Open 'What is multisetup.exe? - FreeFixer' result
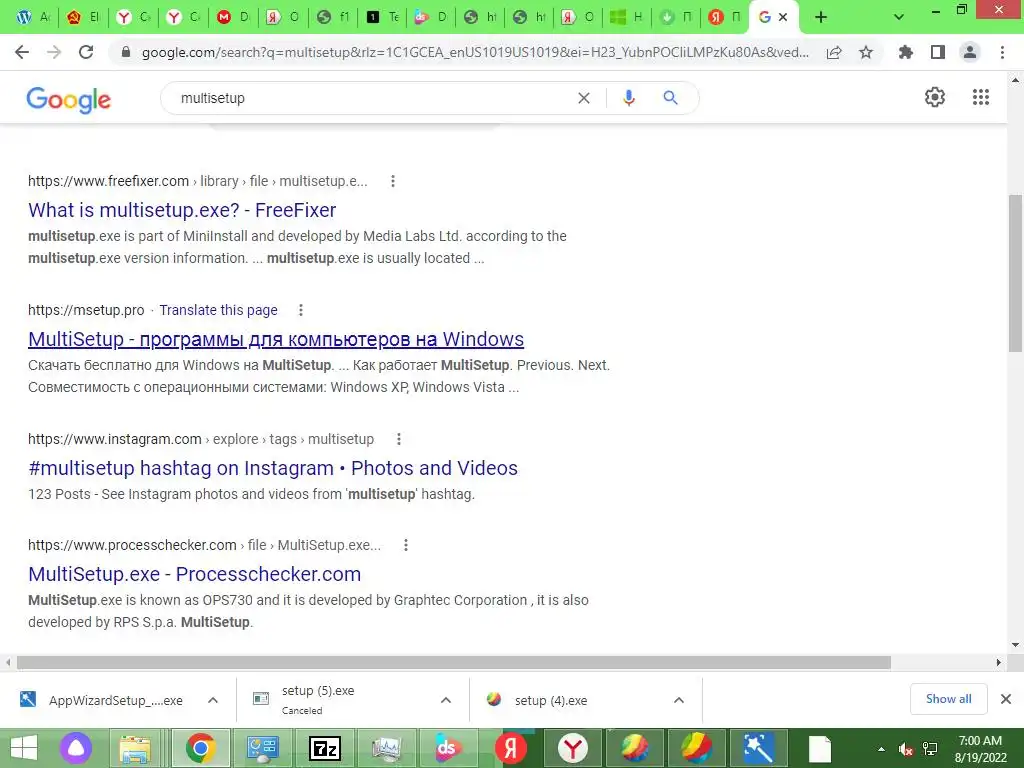1024x768 pixels. pyautogui.click(x=182, y=210)
